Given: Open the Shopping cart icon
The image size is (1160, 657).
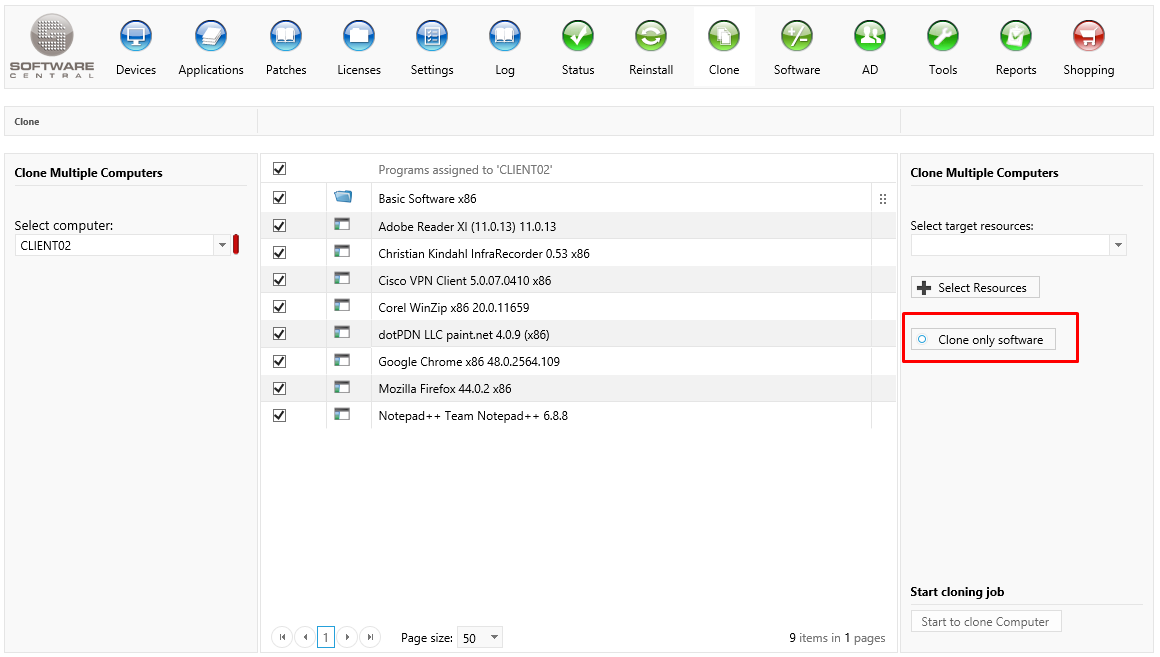Looking at the screenshot, I should tap(1088, 37).
